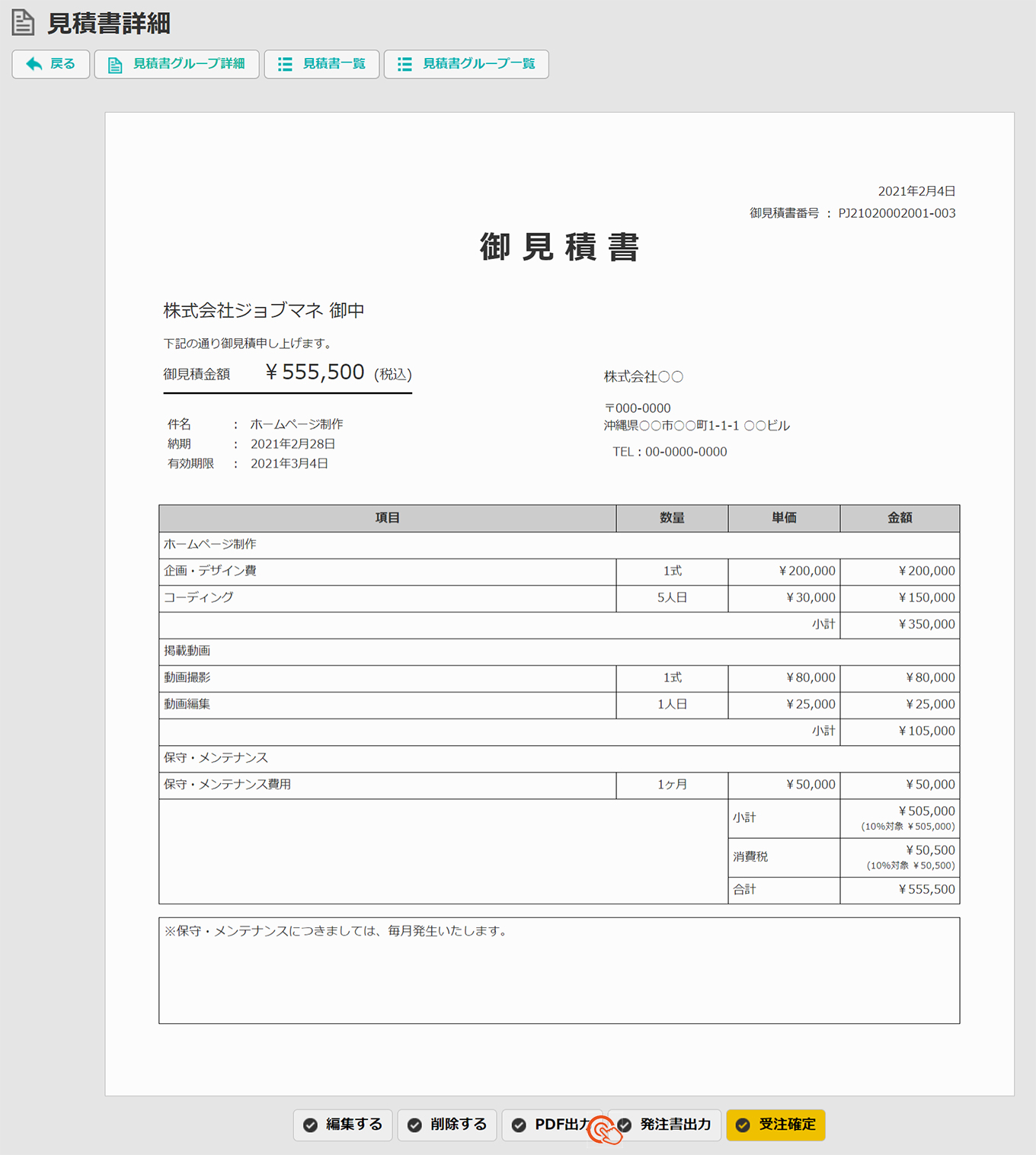Export with the PDF出力 button
Screen dimensions: 1036x1155
pyautogui.click(x=552, y=1125)
